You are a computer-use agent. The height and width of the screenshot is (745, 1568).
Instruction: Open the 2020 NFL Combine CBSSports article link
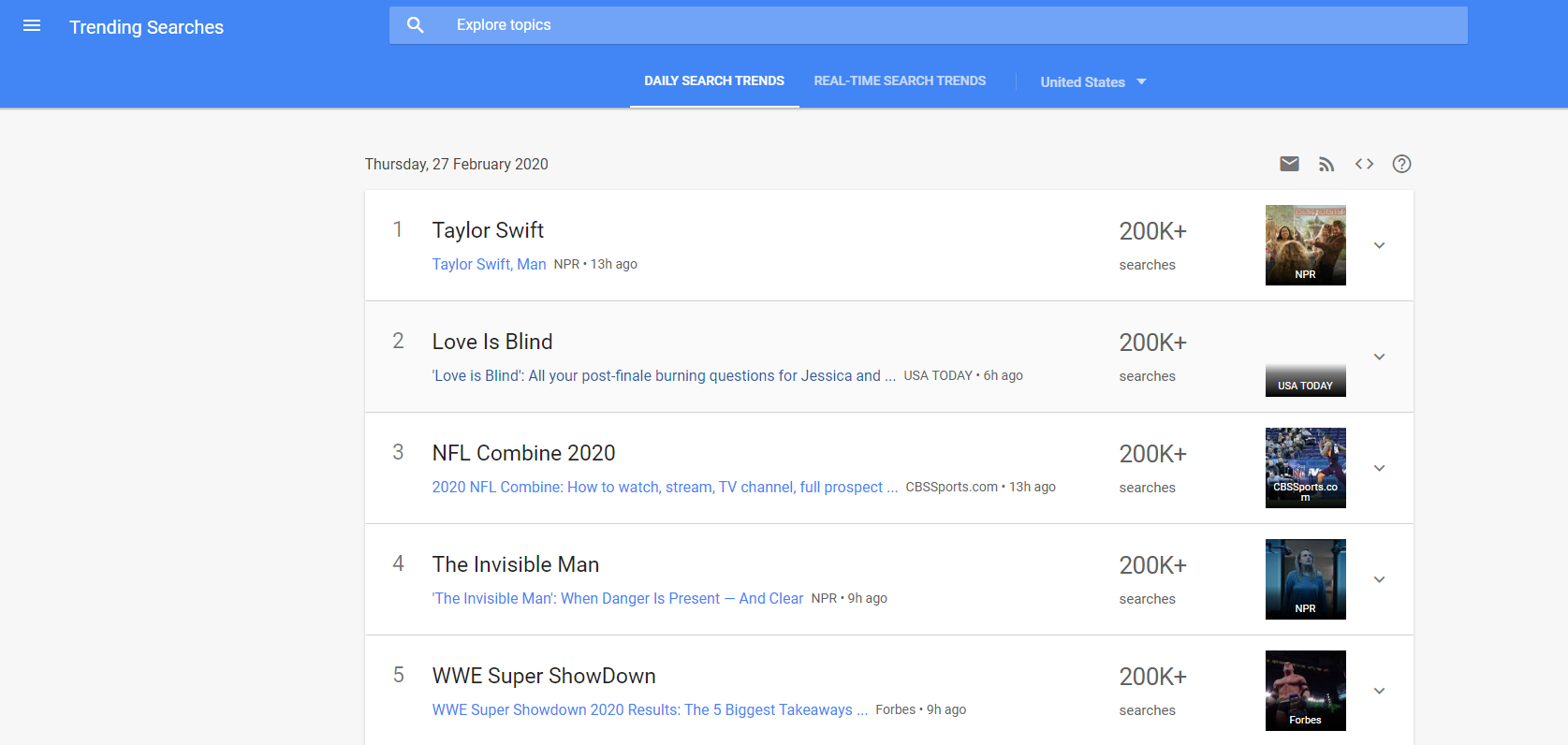(x=665, y=487)
